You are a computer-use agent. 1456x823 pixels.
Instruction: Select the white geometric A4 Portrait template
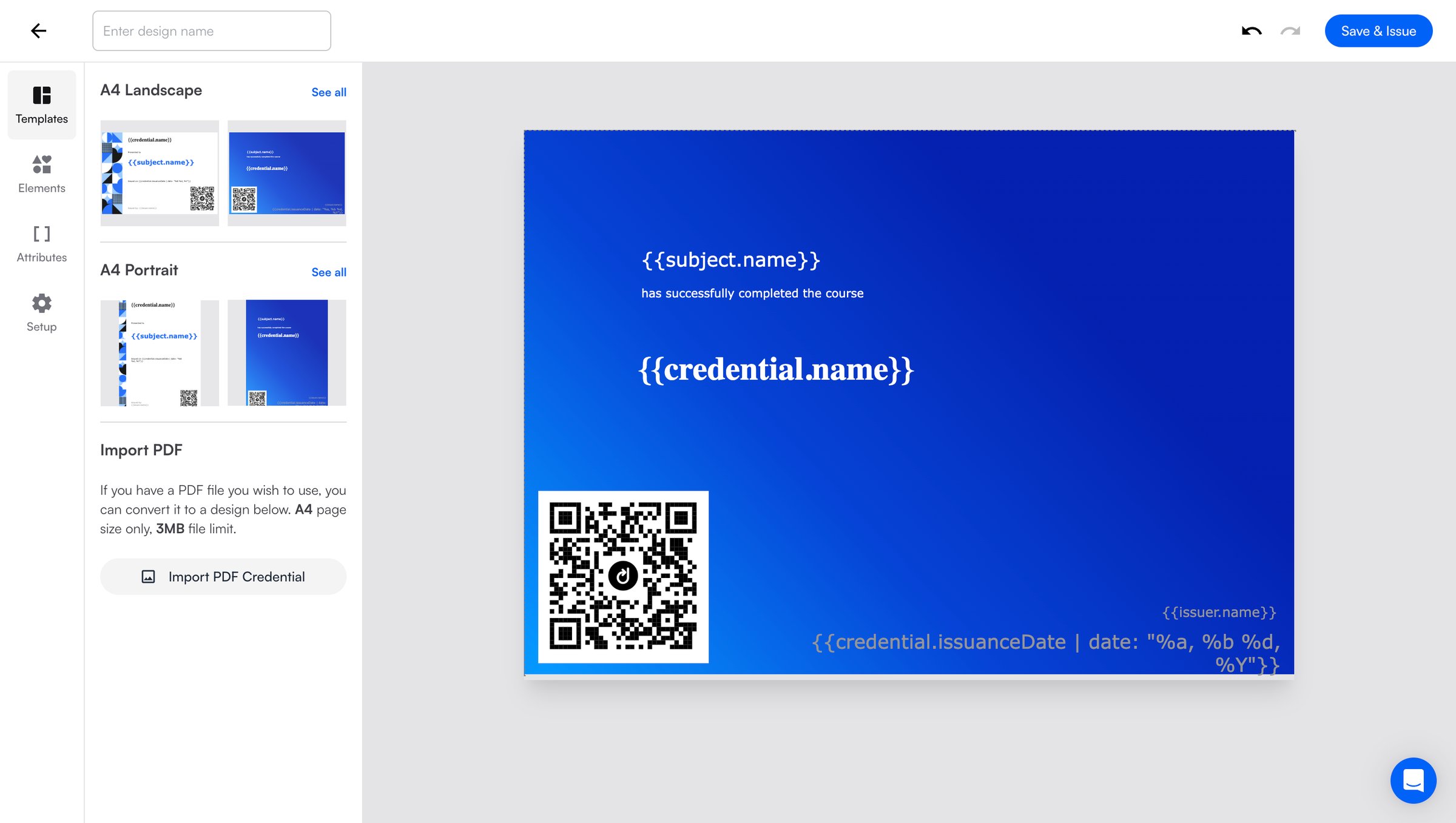160,353
